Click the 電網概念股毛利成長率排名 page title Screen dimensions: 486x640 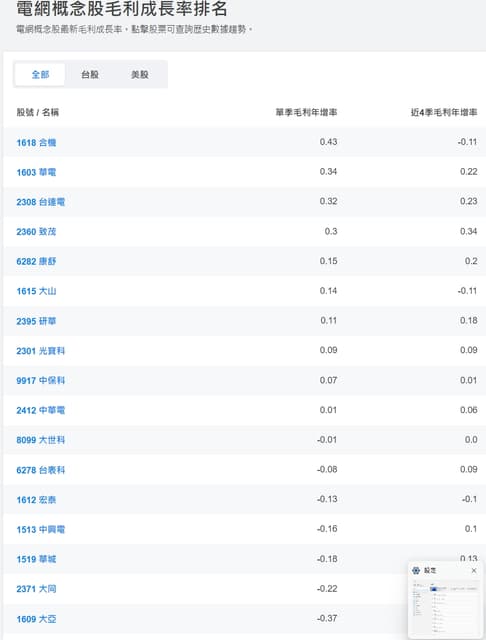(122, 9)
